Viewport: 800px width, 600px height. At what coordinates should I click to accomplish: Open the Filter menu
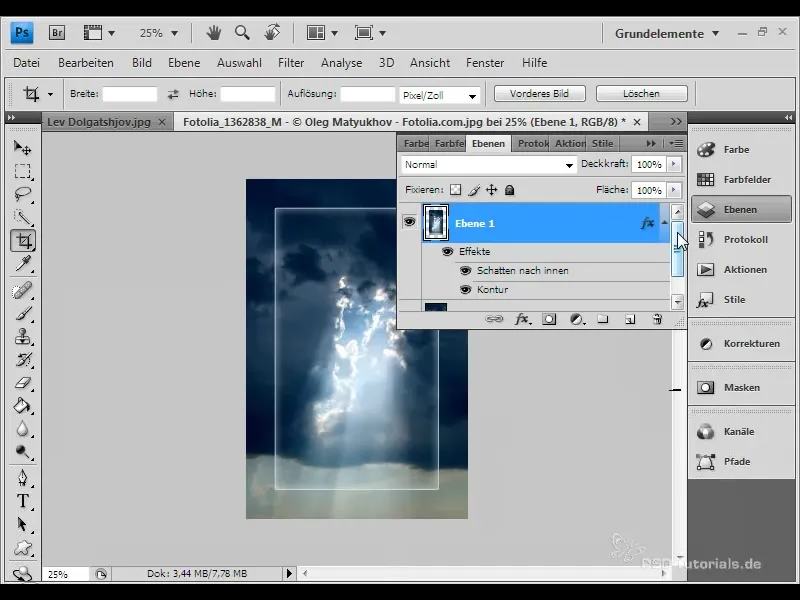click(x=291, y=63)
